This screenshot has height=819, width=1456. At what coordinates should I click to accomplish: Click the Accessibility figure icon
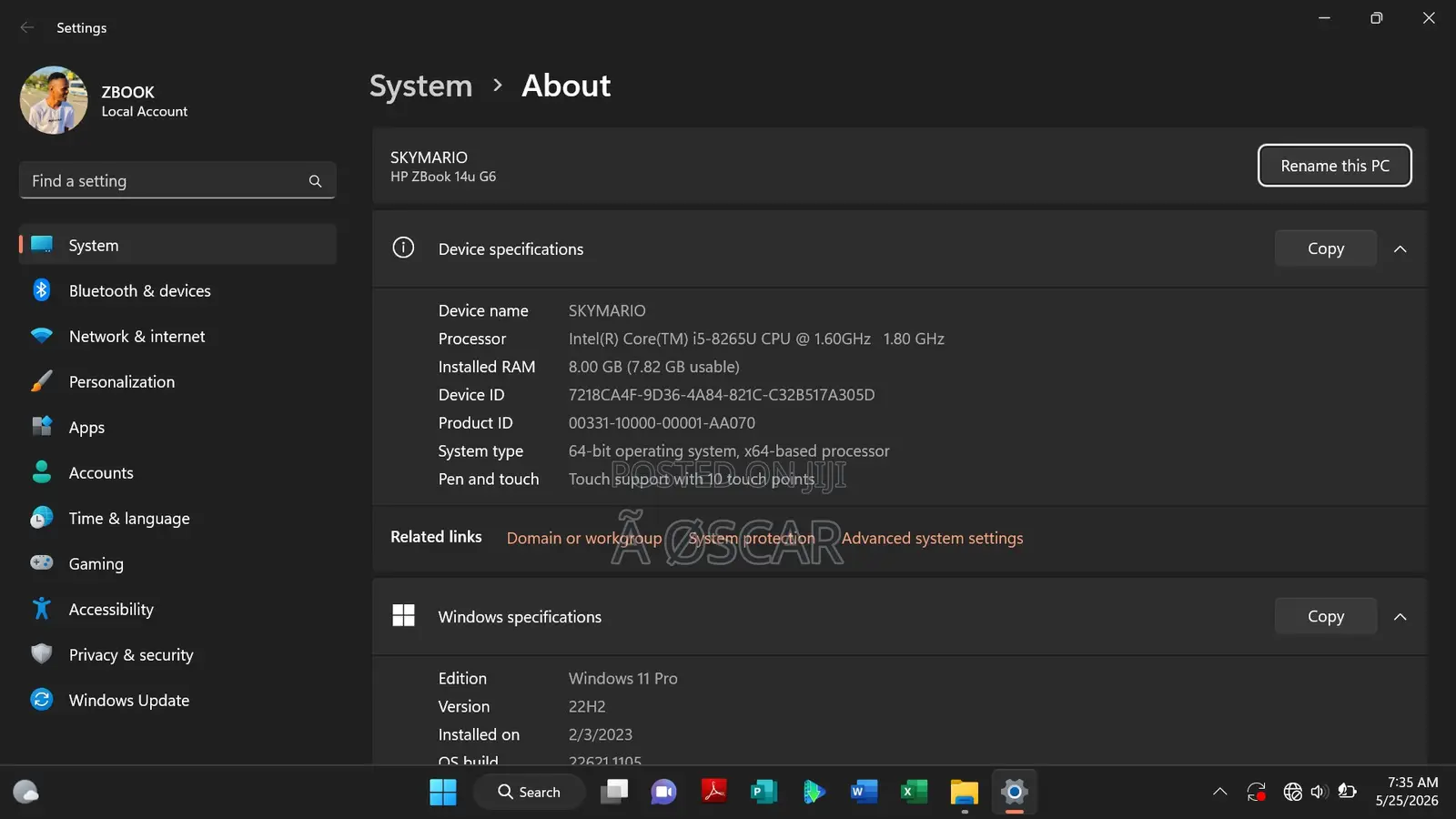pos(42,609)
